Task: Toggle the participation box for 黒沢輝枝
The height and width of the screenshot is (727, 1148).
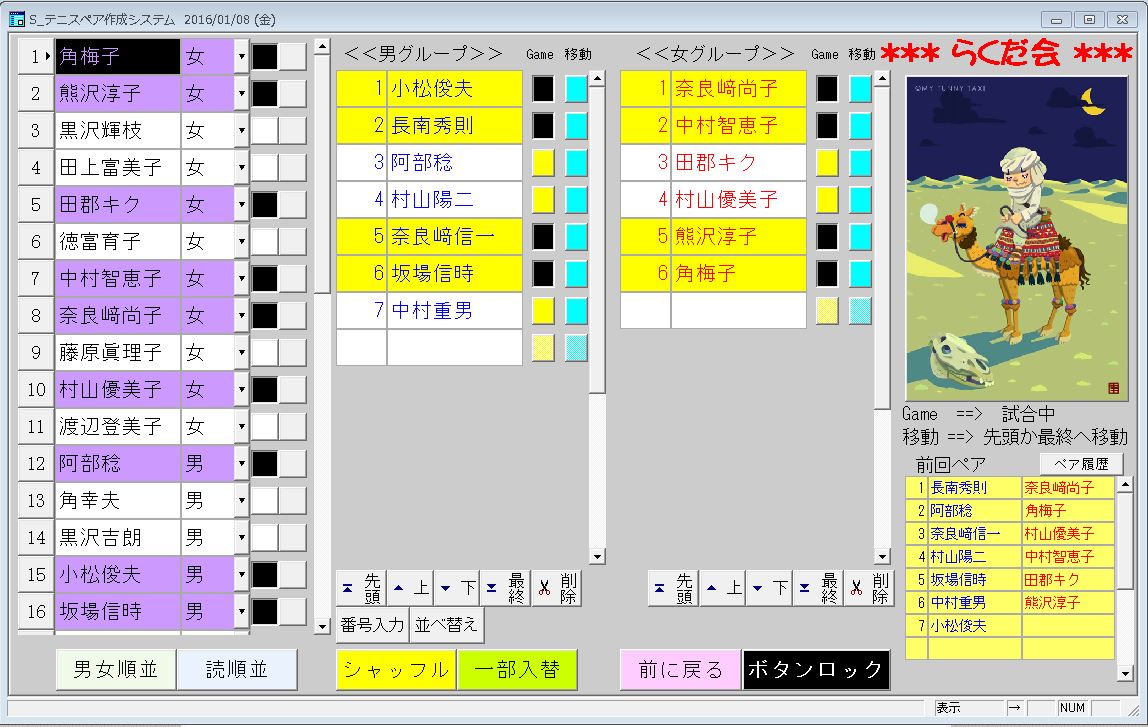Action: tap(264, 131)
